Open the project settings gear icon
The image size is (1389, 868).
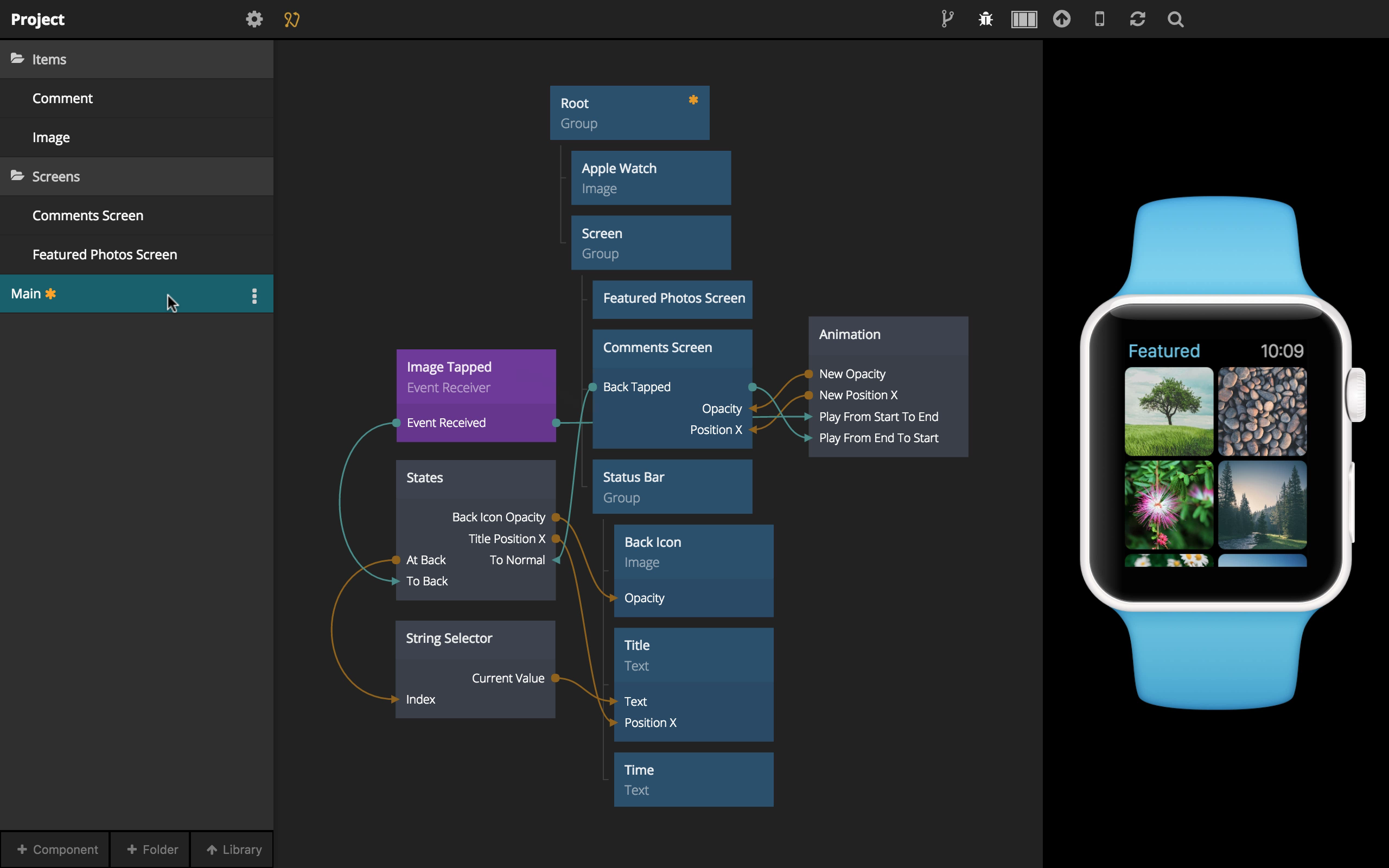254,19
